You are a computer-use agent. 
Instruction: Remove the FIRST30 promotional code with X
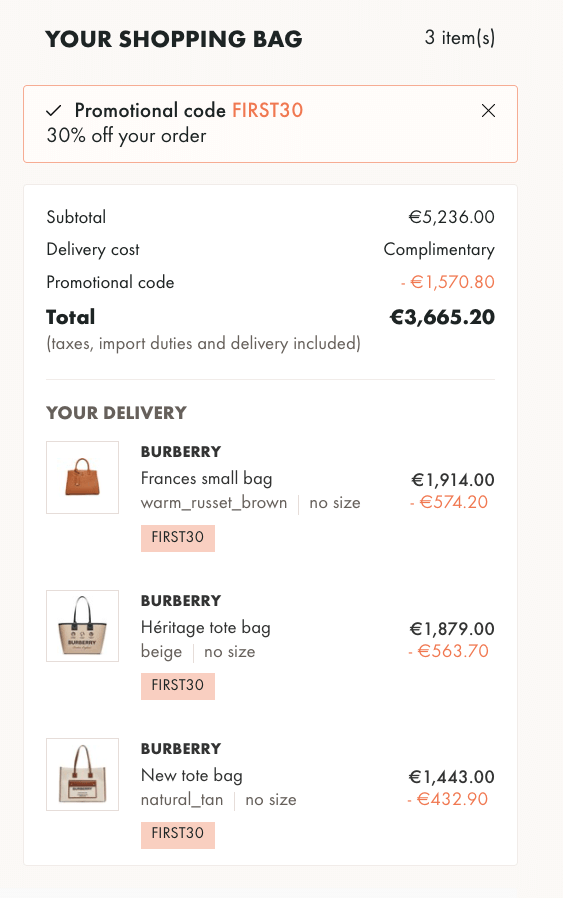pyautogui.click(x=488, y=111)
